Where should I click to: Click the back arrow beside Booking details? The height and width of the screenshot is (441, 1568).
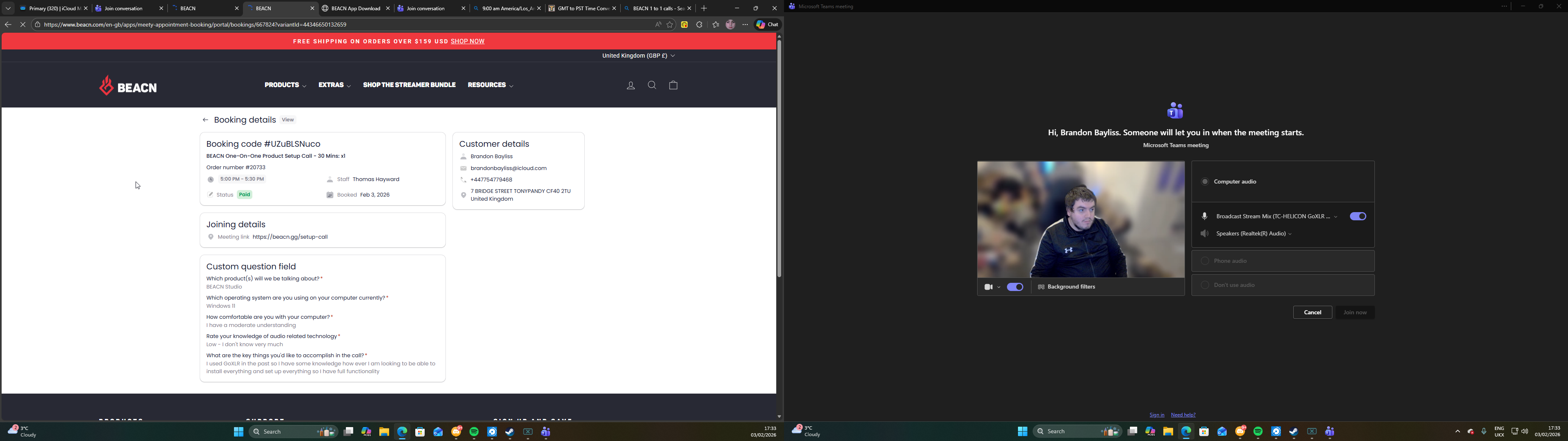(x=206, y=121)
